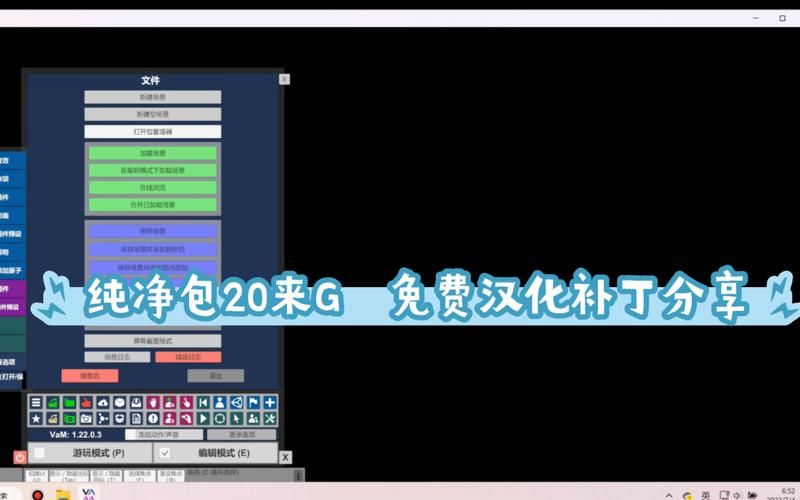
Task: Click the 更多选项 button
Action: [241, 435]
